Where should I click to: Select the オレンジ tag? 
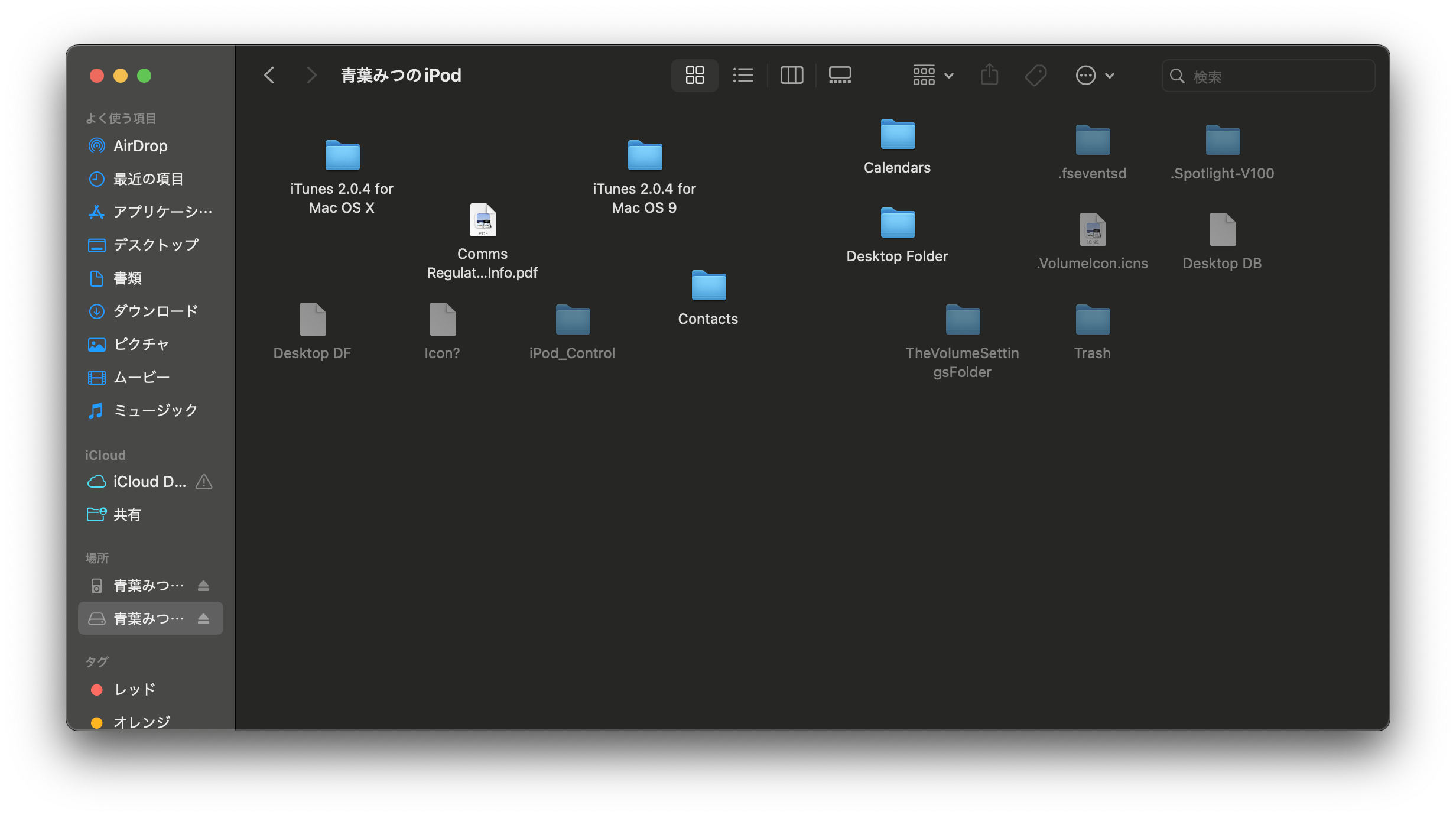[150, 722]
